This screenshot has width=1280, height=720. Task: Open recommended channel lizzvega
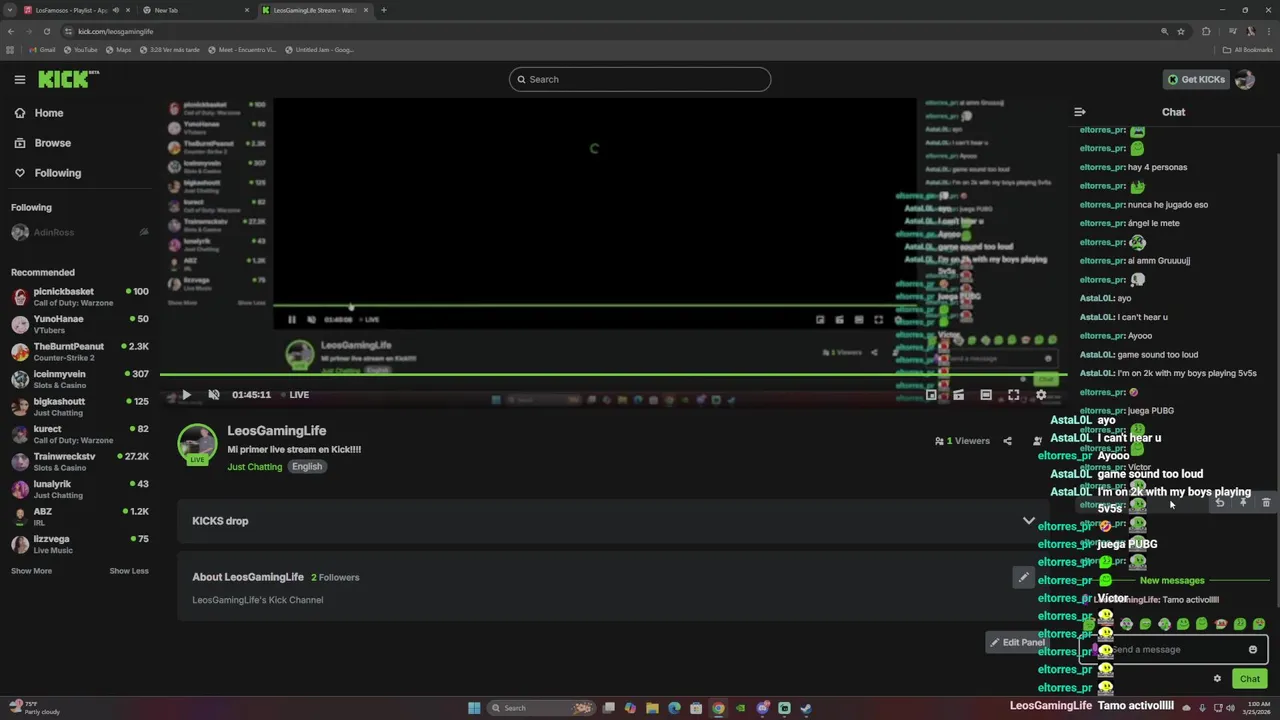(80, 544)
